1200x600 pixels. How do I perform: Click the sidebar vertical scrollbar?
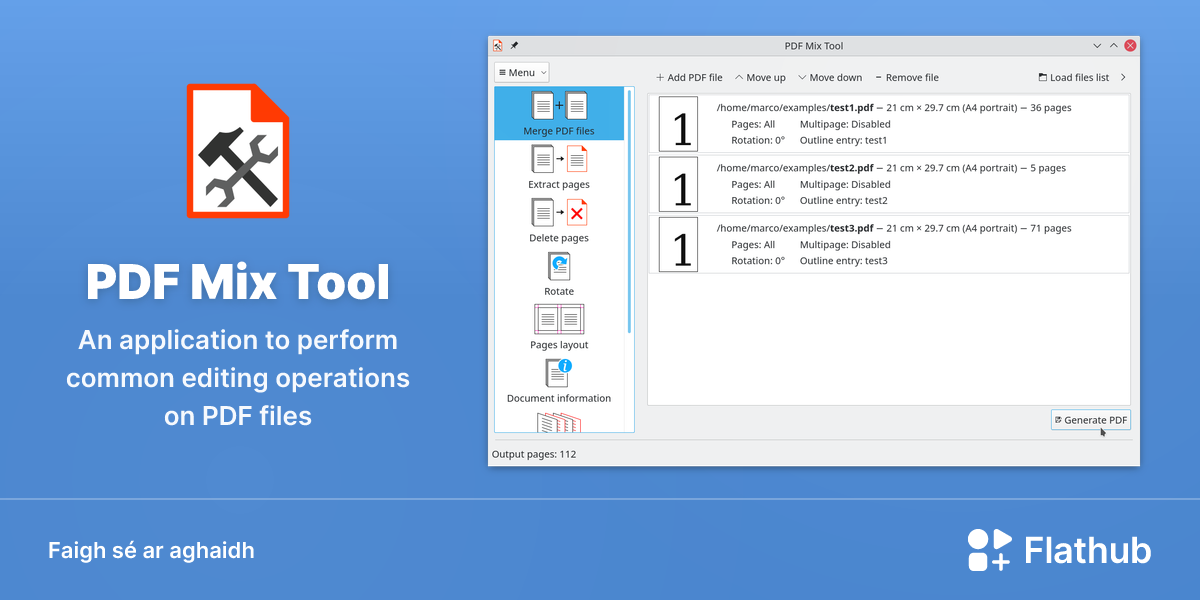pyautogui.click(x=629, y=210)
